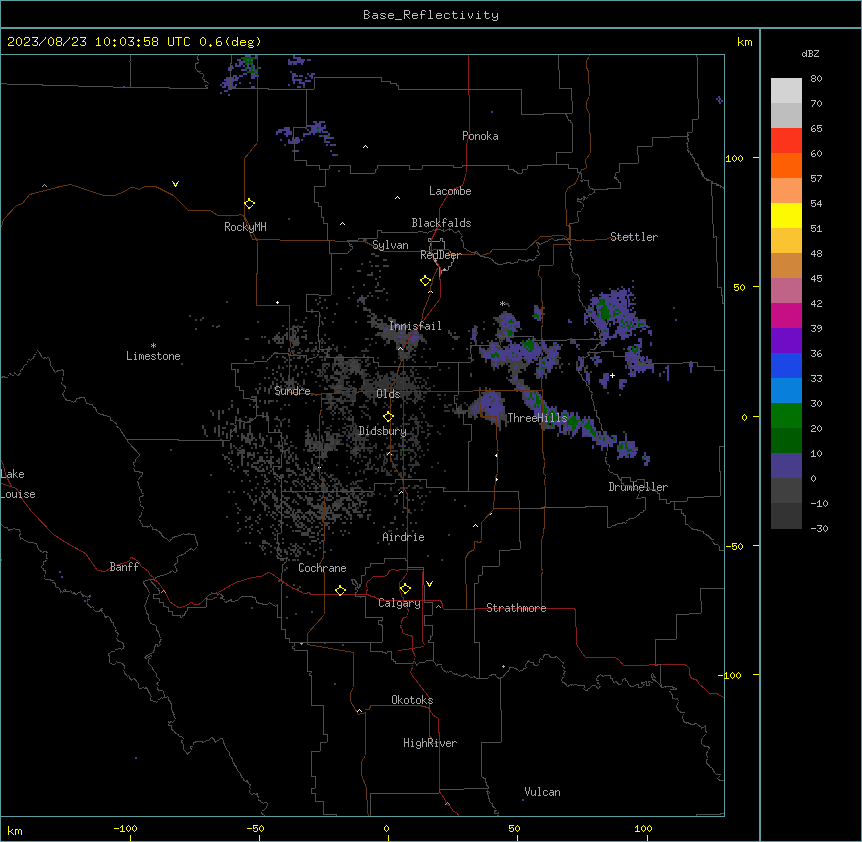Click the Cochrane label

pyautogui.click(x=322, y=568)
